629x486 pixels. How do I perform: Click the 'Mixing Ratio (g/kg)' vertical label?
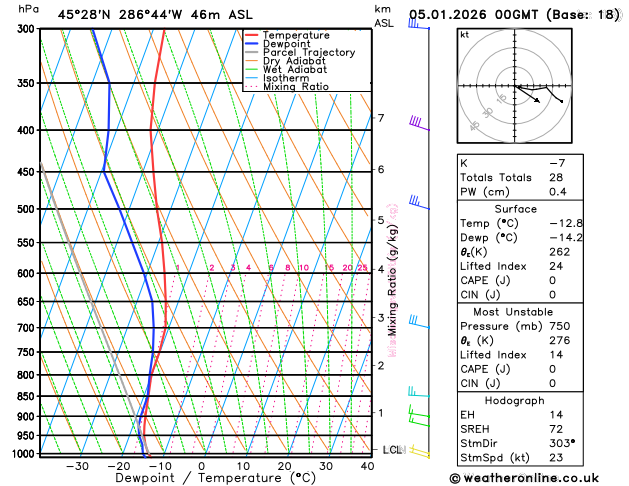tap(392, 280)
